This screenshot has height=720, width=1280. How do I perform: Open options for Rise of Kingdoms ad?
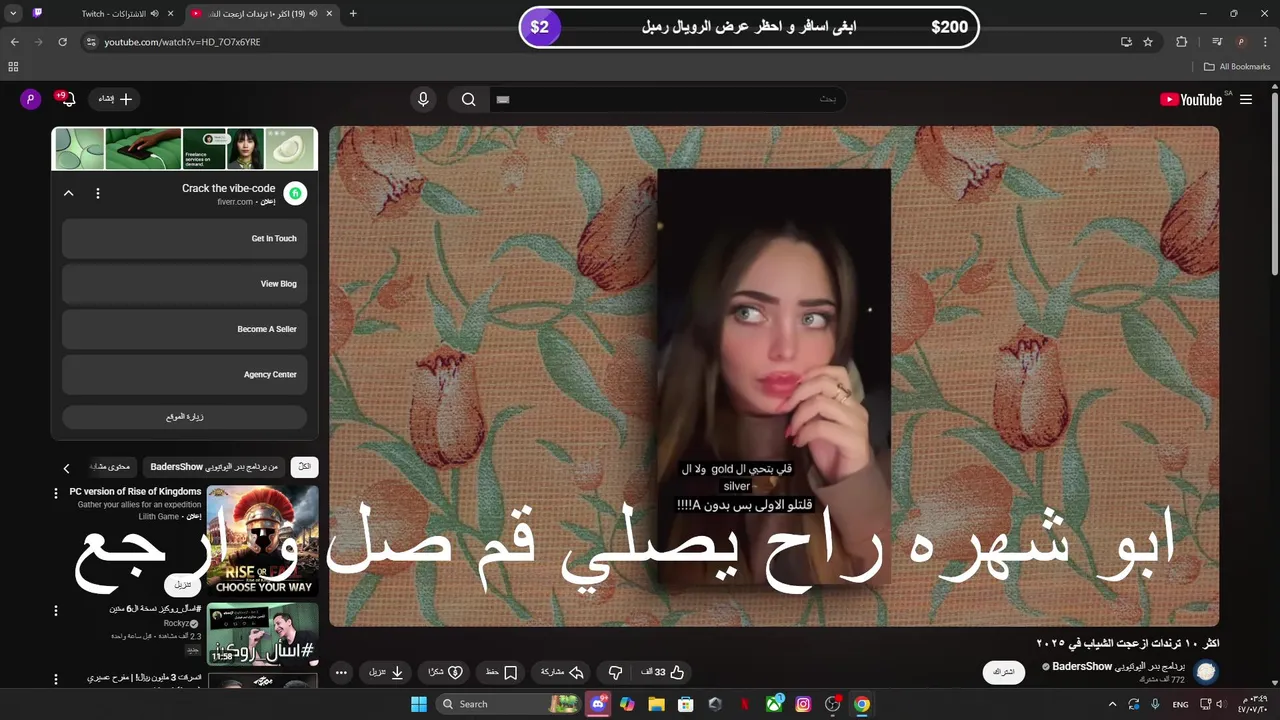tap(56, 493)
